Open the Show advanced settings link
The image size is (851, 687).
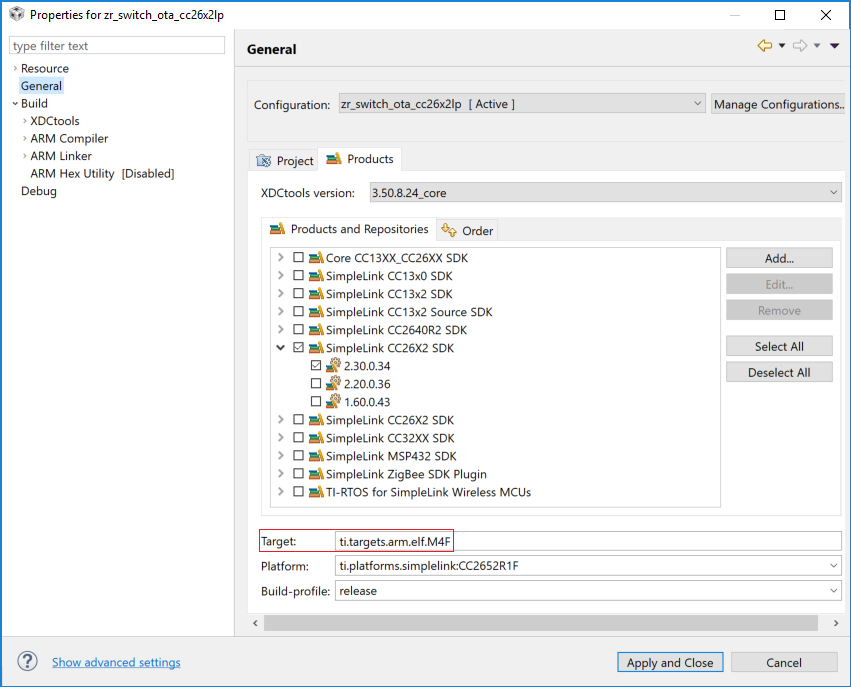coord(116,662)
